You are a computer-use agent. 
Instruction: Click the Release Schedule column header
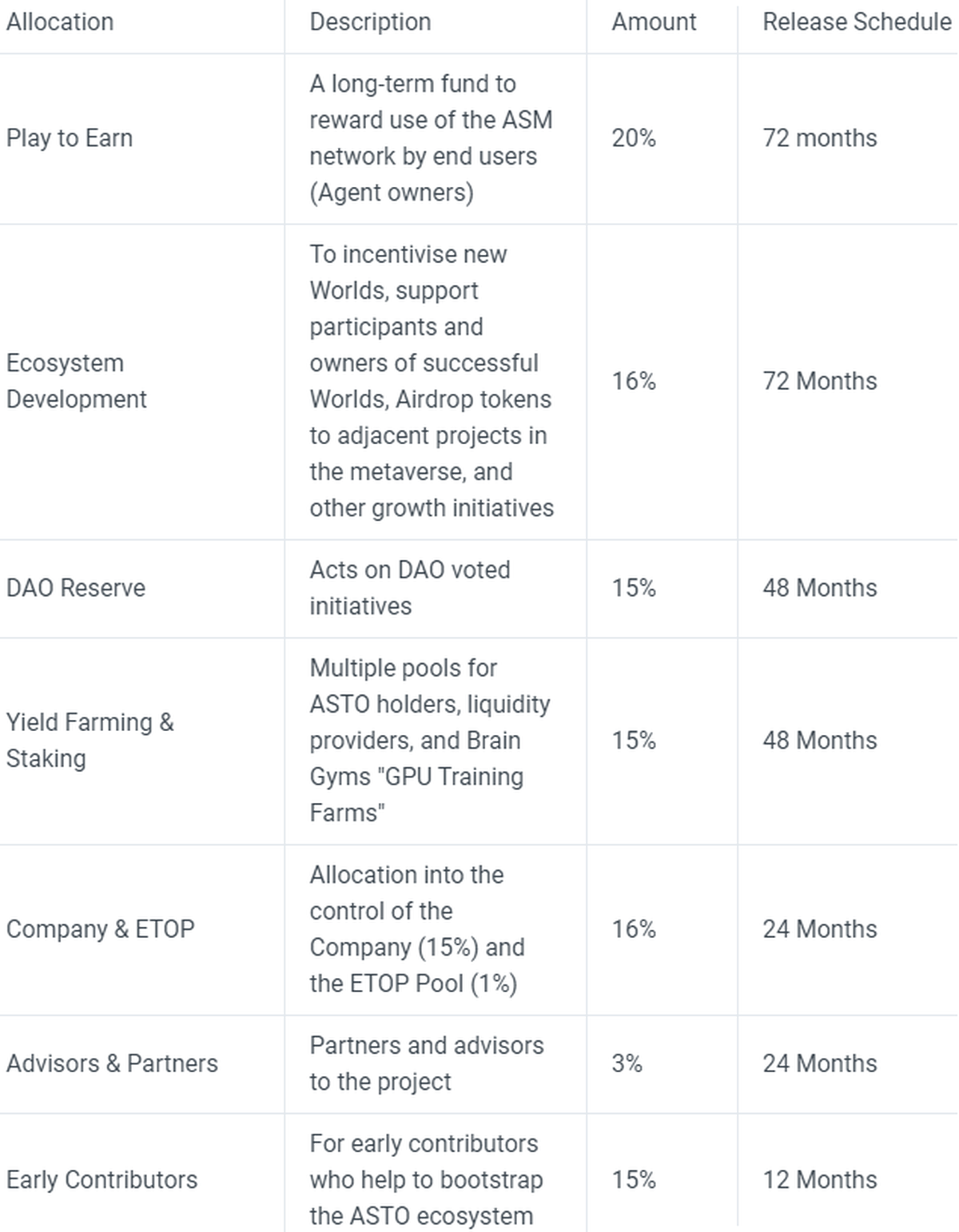(857, 22)
